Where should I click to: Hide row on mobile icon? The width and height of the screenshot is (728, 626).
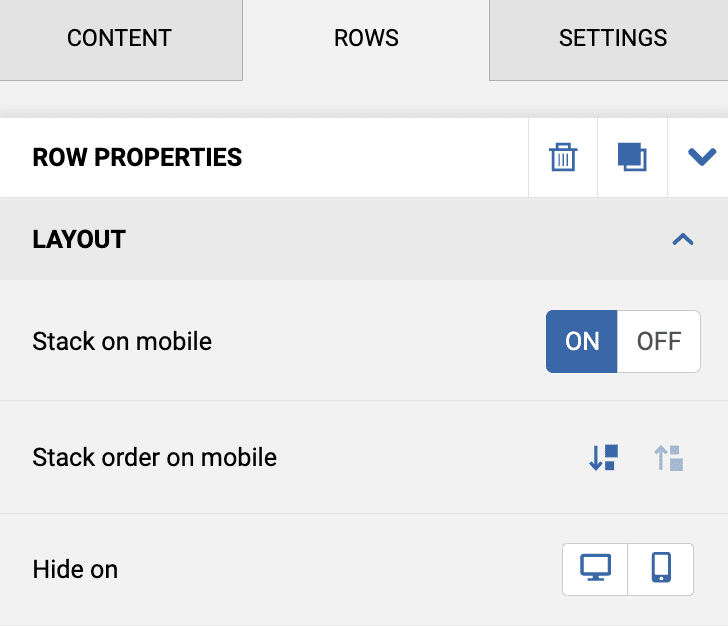coord(660,569)
